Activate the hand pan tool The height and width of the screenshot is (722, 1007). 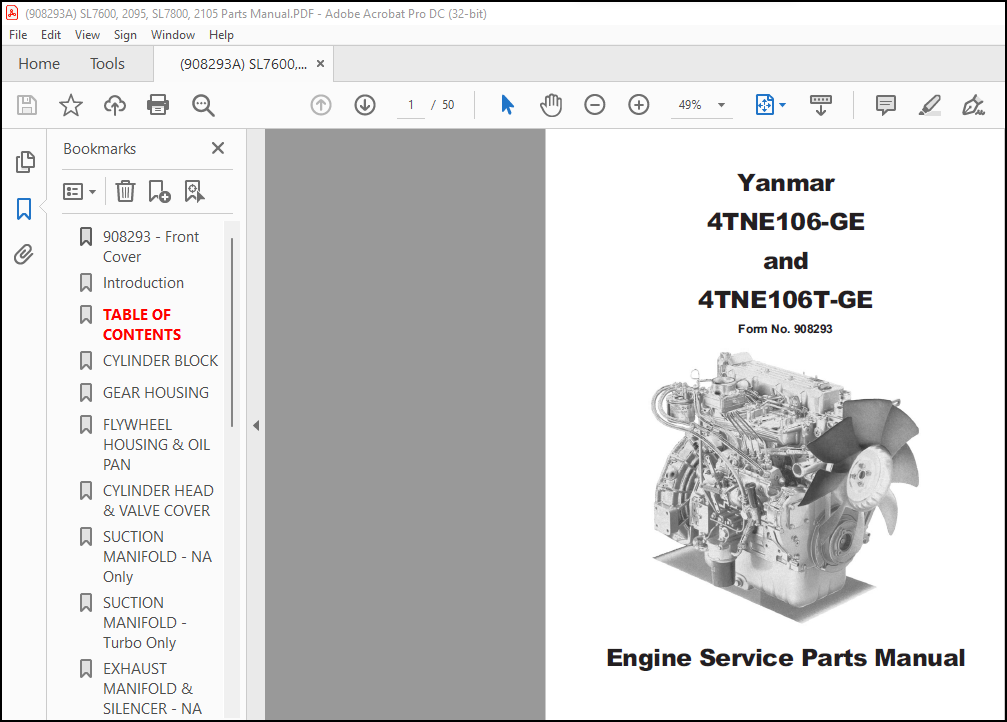point(551,105)
